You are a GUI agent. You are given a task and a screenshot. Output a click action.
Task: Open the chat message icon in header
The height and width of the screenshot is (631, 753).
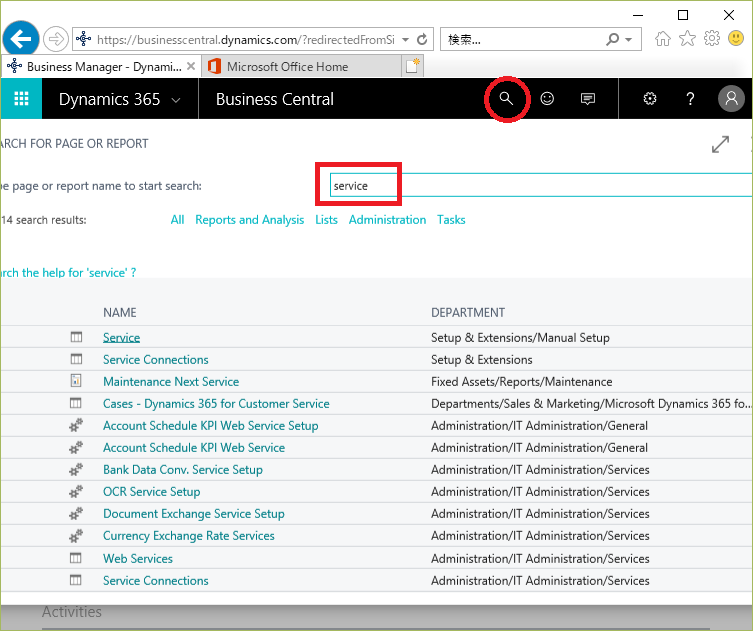point(588,99)
